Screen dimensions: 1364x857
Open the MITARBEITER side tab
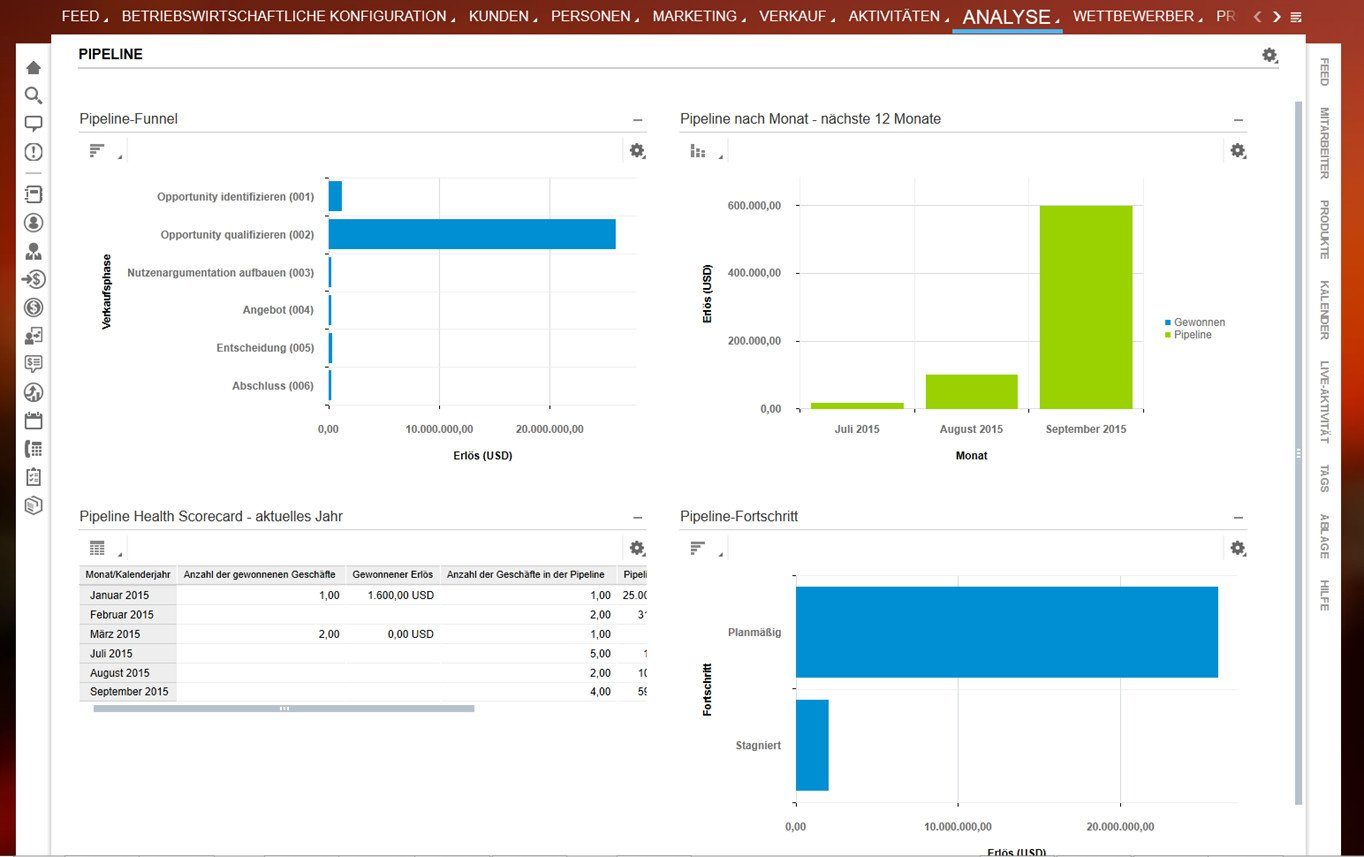pyautogui.click(x=1324, y=143)
